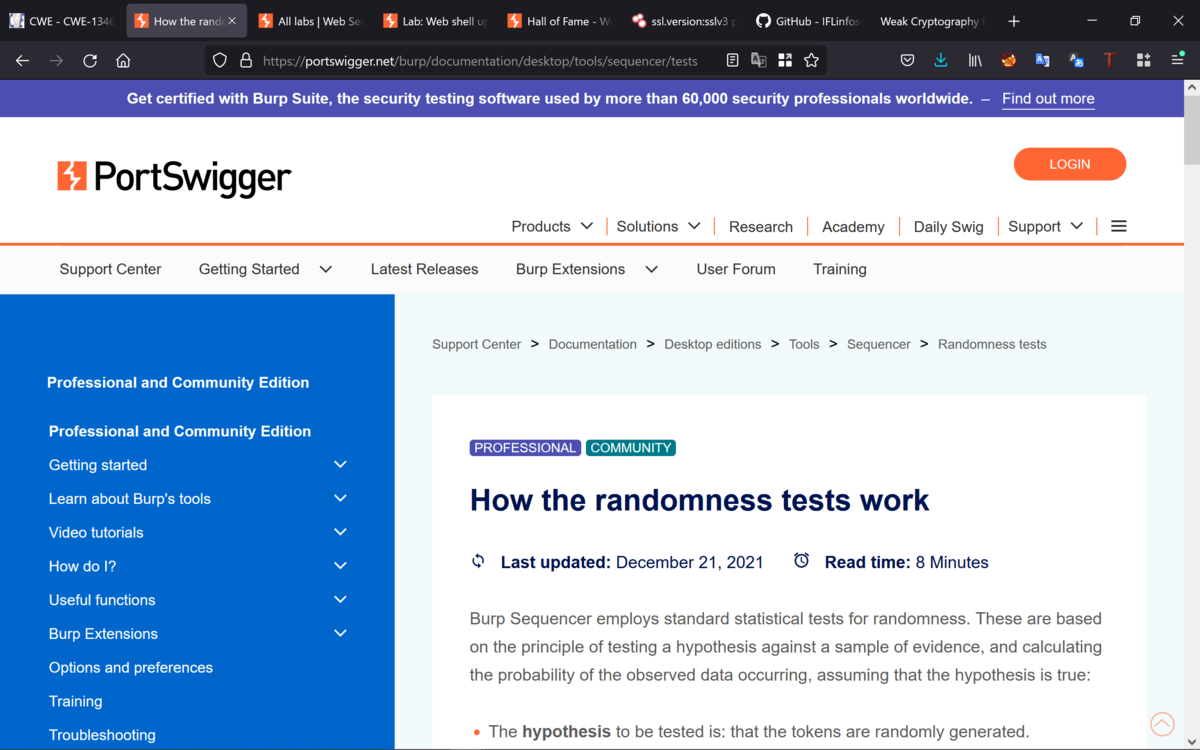Open a new browser tab with plus

pyautogui.click(x=1013, y=21)
